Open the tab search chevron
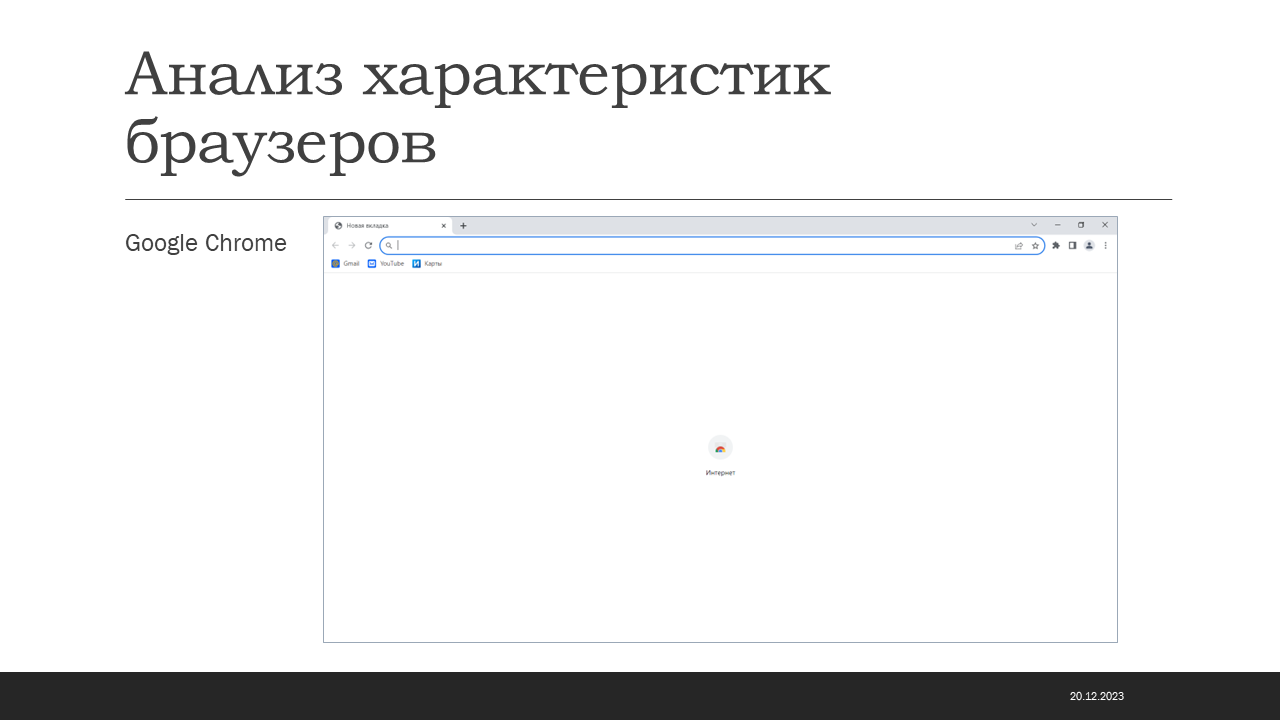 pos(1034,225)
